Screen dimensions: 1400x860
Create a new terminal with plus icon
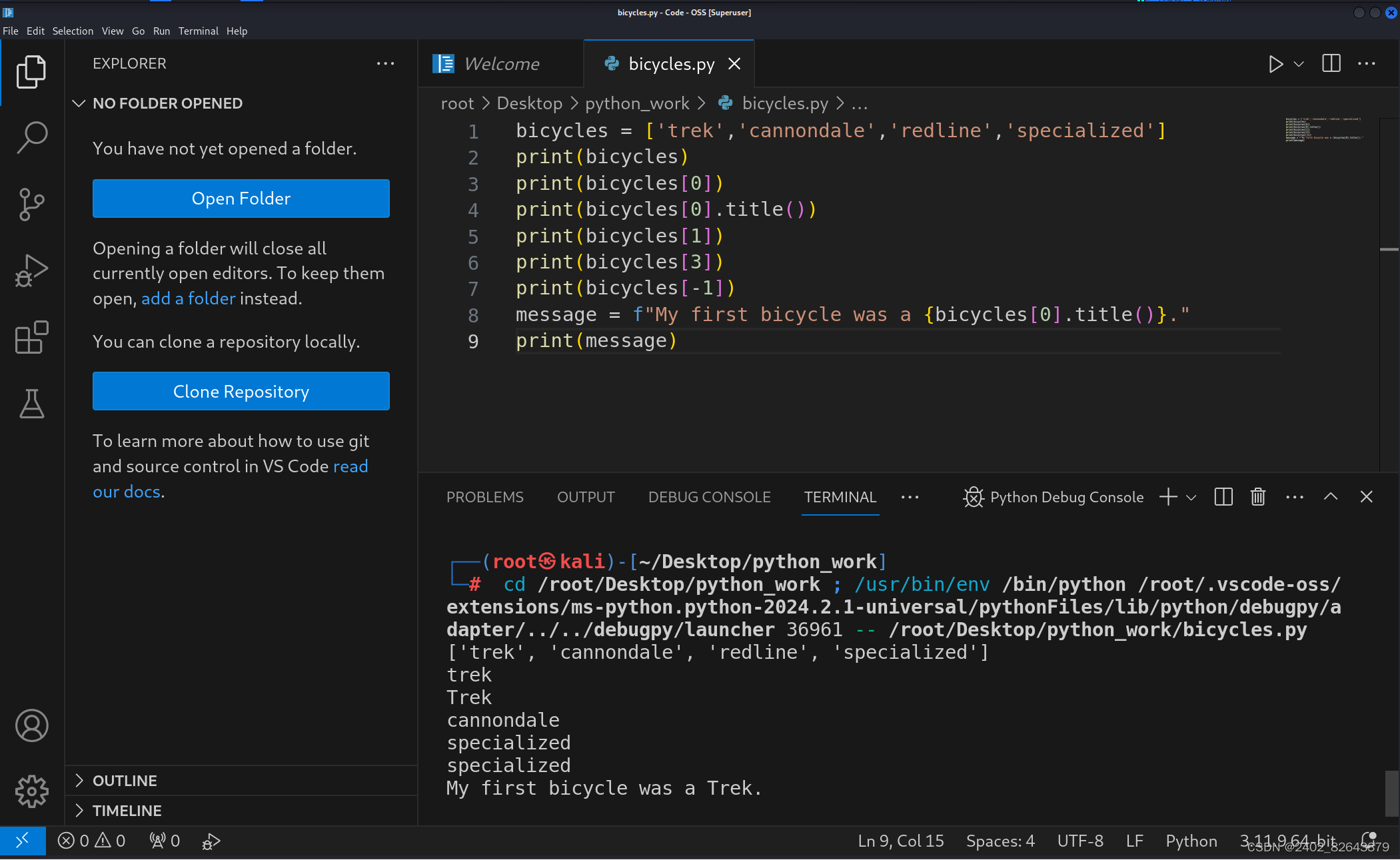coord(1167,497)
